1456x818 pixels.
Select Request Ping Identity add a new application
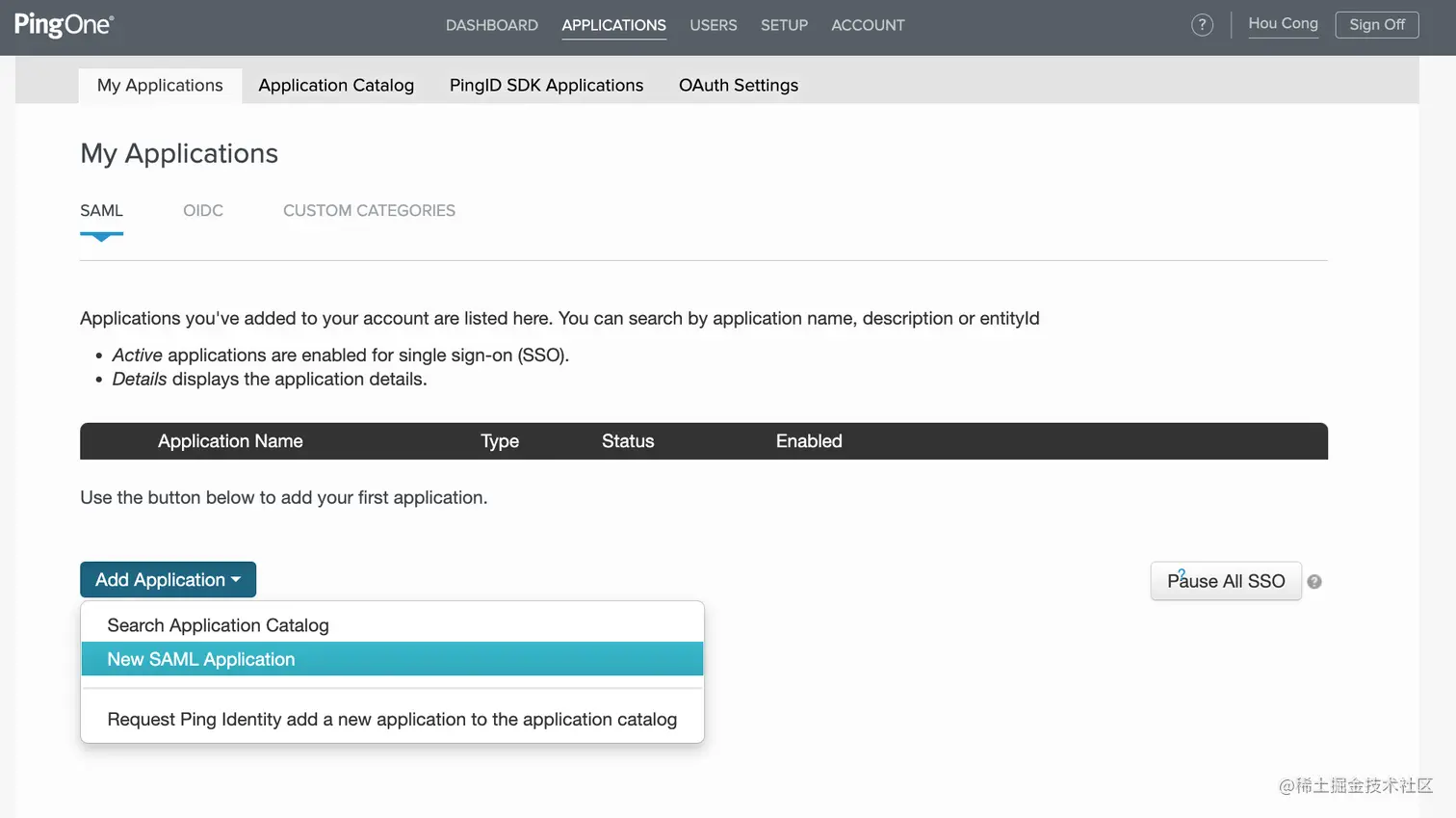point(393,720)
